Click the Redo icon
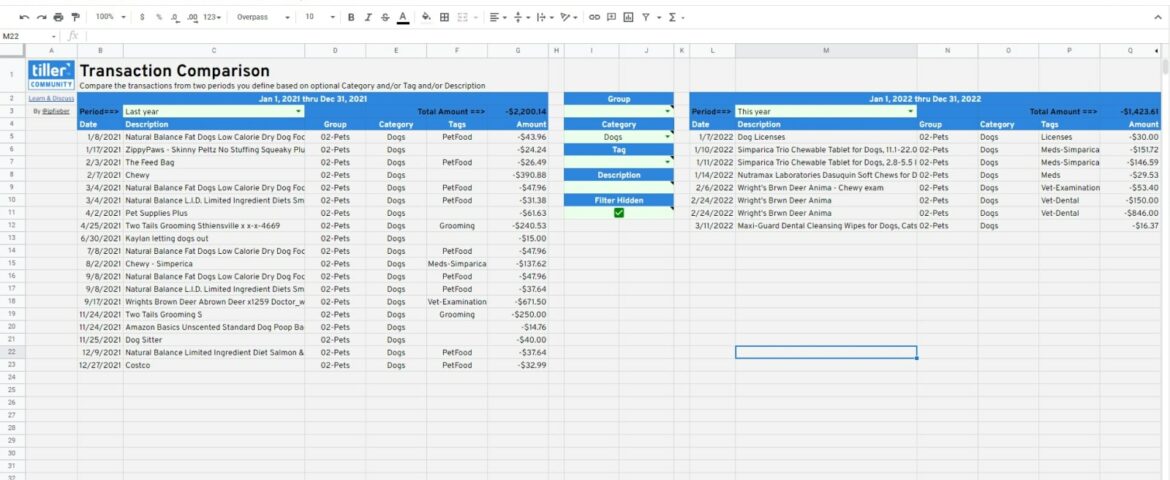The image size is (1170, 480). point(42,16)
